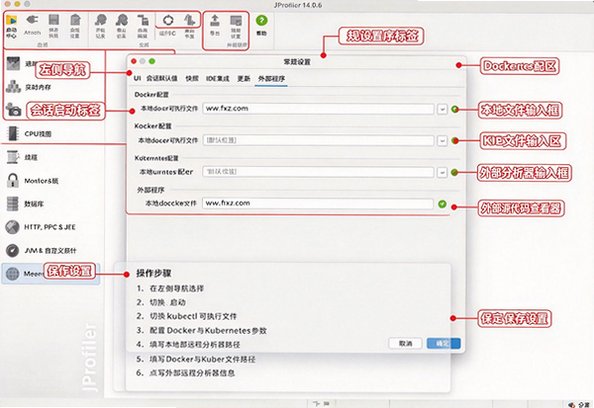This screenshot has height=408, width=594.
Task: Select the MBeans globe section
Action: pos(50,274)
